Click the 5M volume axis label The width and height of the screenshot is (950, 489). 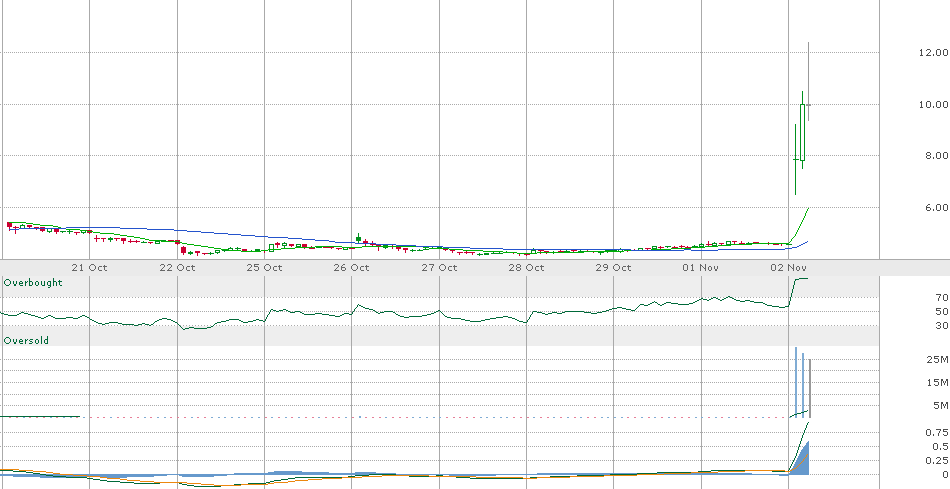[x=940, y=405]
